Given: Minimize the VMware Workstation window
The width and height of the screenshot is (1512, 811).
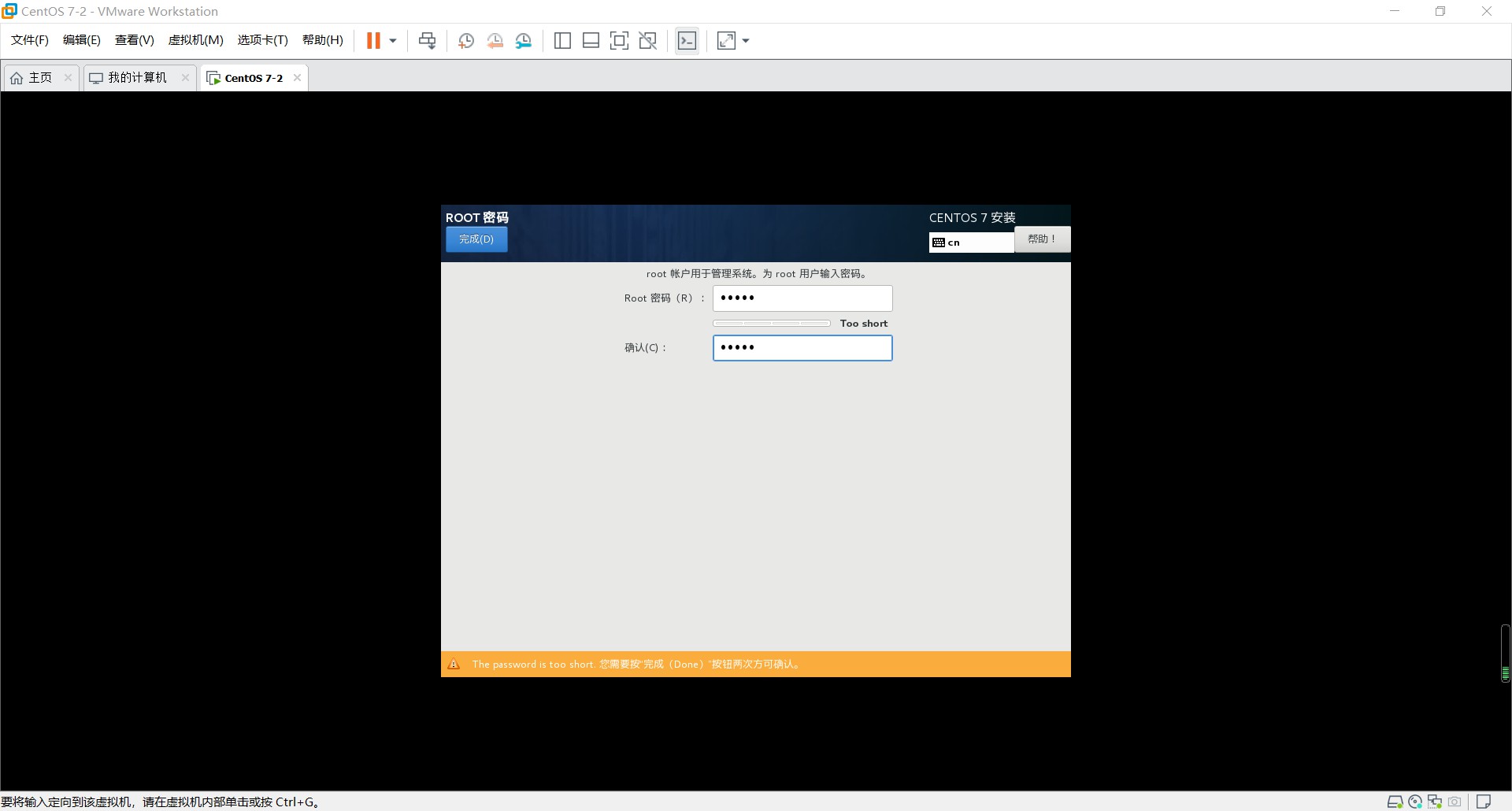Looking at the screenshot, I should 1395,11.
